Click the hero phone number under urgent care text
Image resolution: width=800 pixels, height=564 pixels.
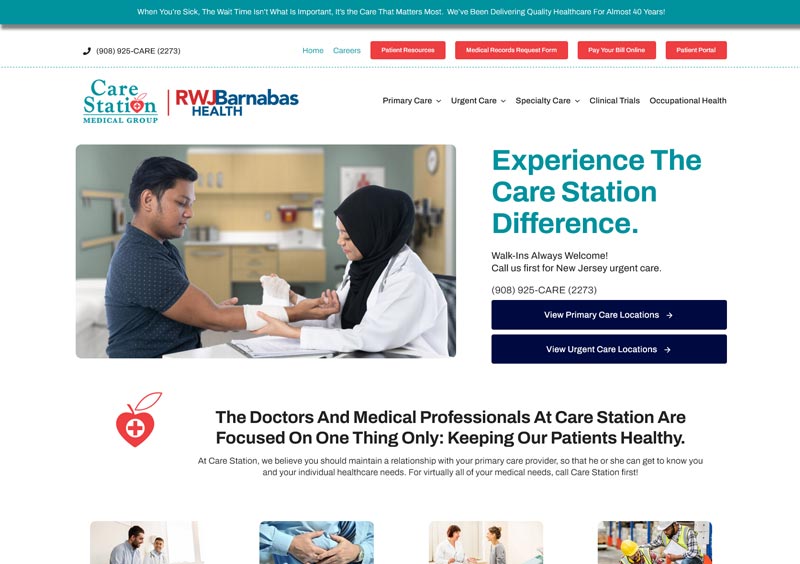(x=544, y=290)
